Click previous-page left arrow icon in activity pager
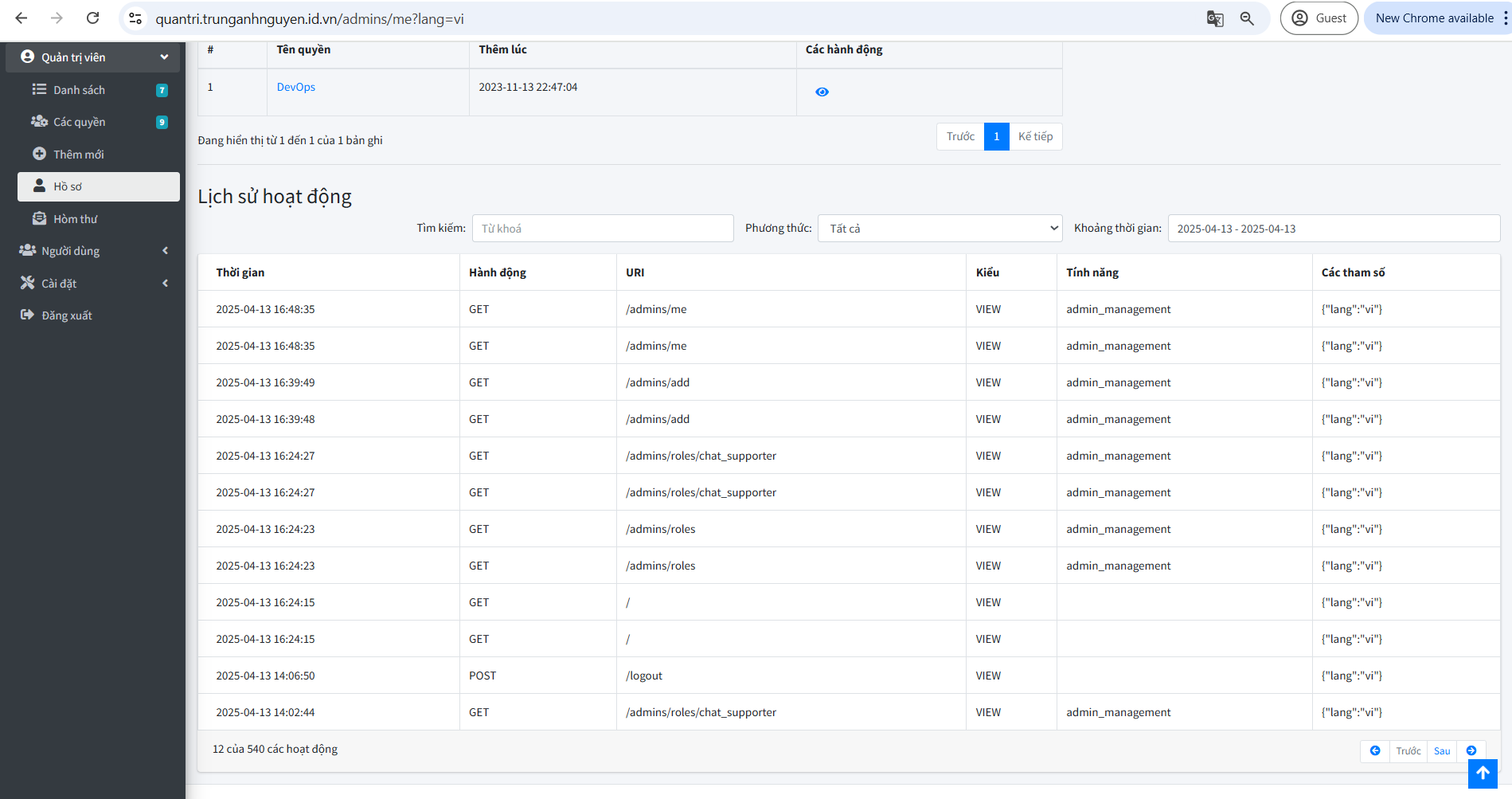The height and width of the screenshot is (799, 1512). pyautogui.click(x=1375, y=750)
